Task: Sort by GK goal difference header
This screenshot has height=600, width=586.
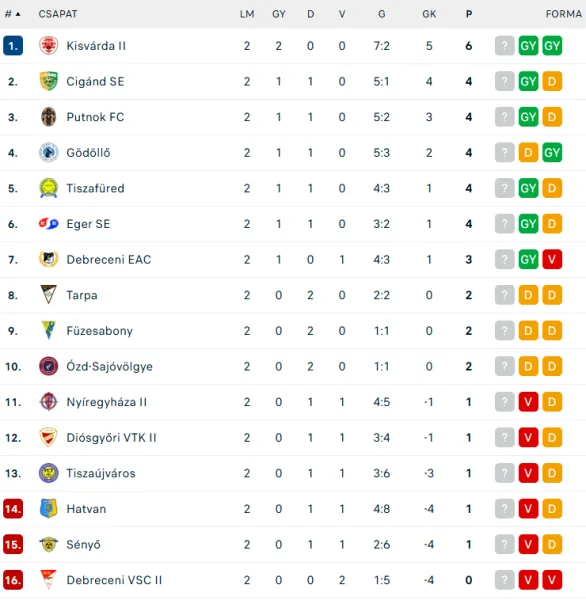Action: [429, 14]
